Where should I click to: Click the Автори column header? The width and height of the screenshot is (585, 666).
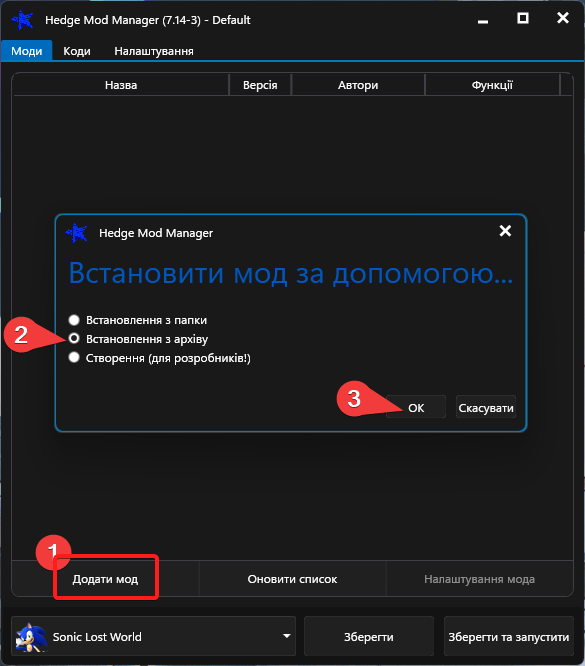click(358, 85)
